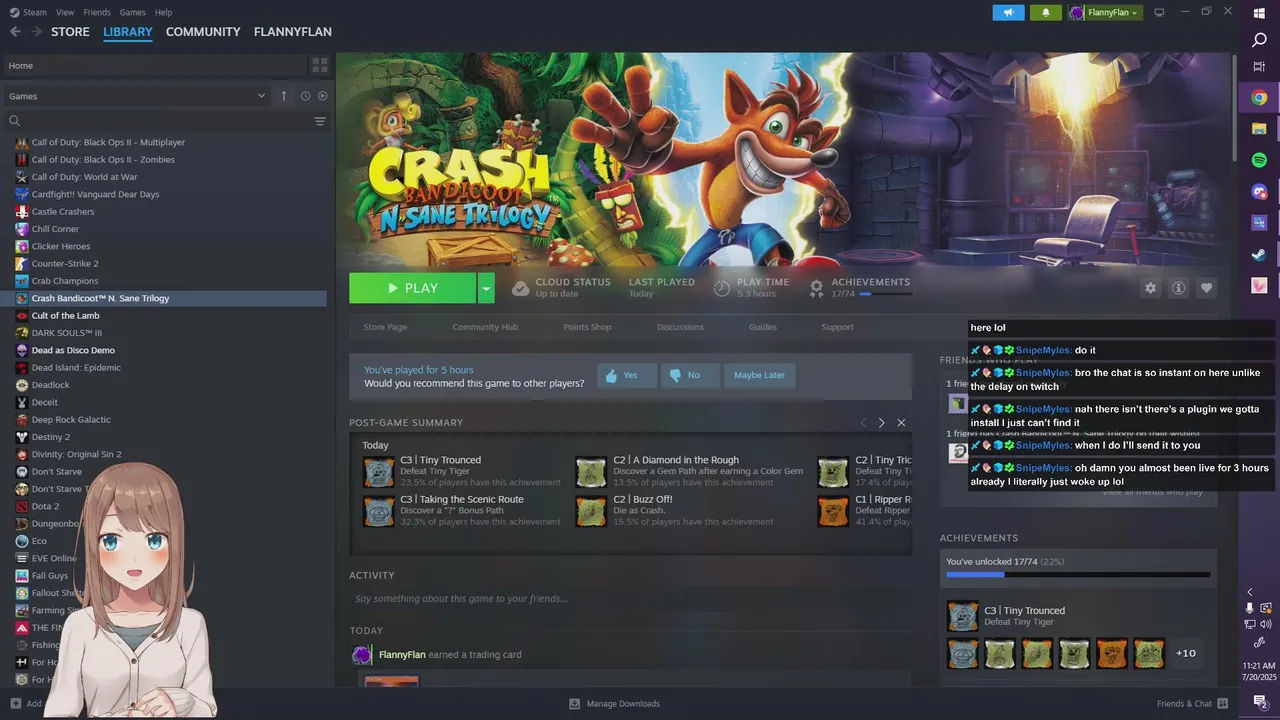The image size is (1280, 720).
Task: Click the Steam icon in Windows taskbar
Action: tap(1259, 254)
